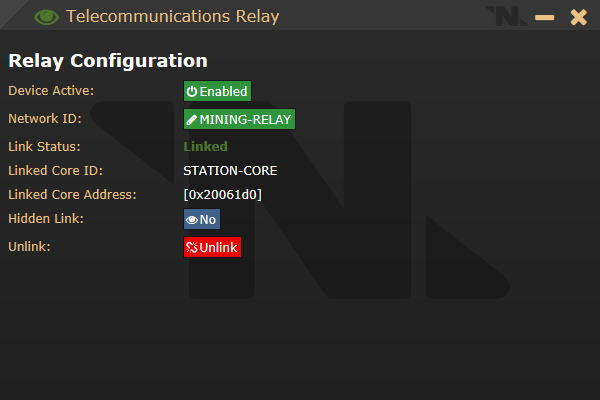The height and width of the screenshot is (400, 600).
Task: Click the Telecommunications Relay window title
Action: point(173,16)
